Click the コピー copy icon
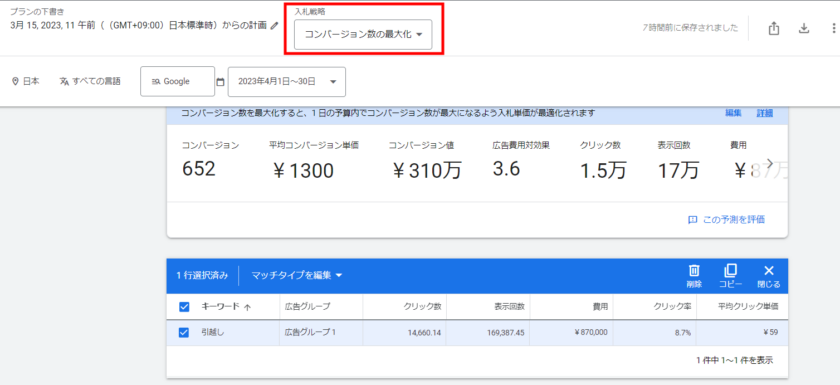The width and height of the screenshot is (840, 385). click(x=731, y=270)
